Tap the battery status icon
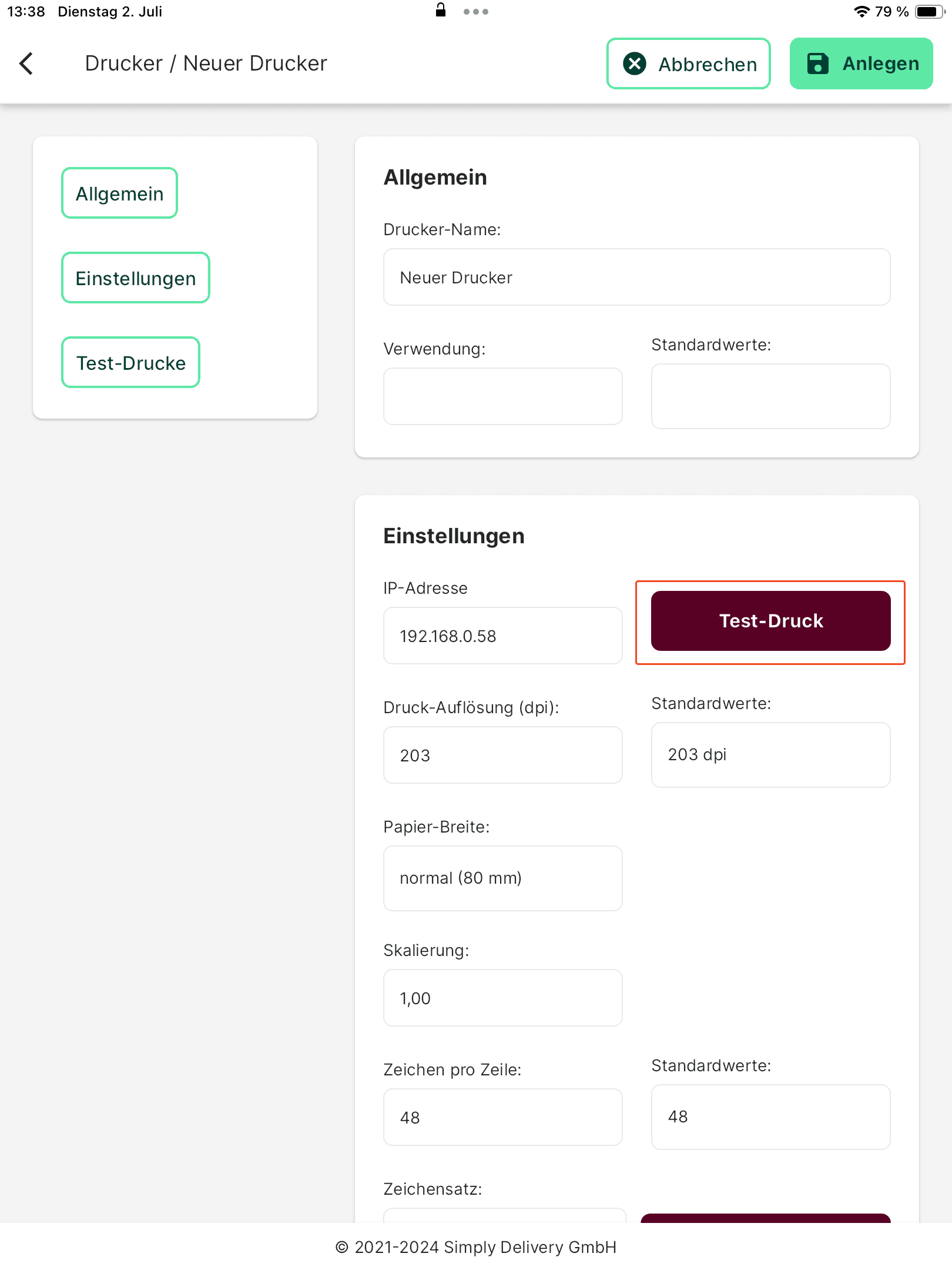The image size is (952, 1270). (x=930, y=12)
